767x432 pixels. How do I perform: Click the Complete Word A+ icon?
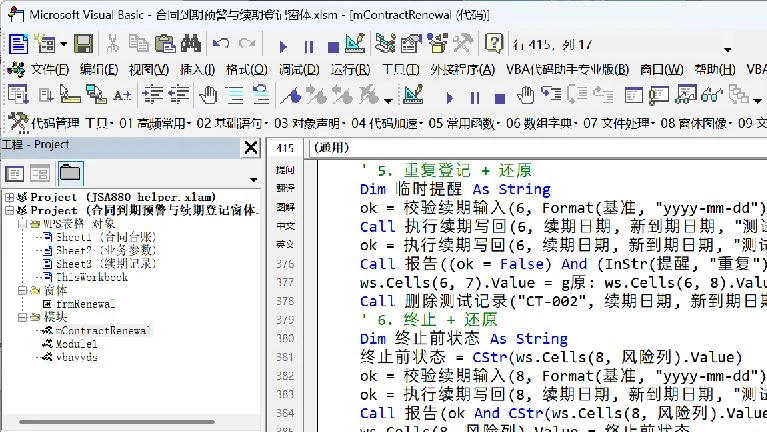pos(122,95)
